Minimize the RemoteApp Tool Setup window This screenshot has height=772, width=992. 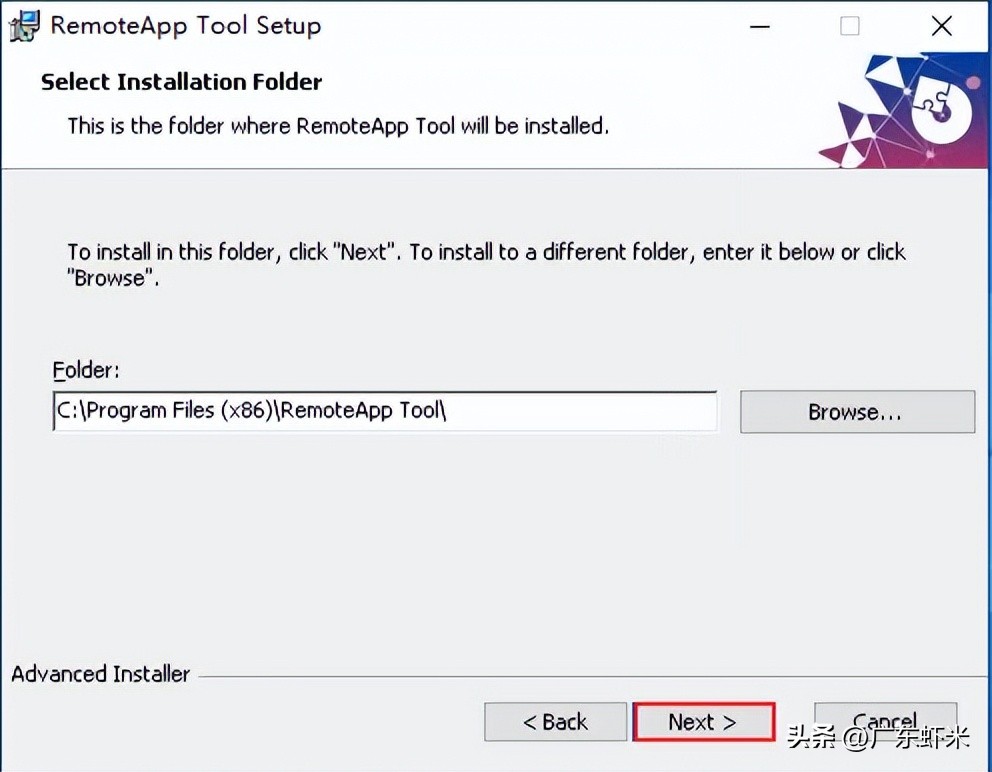pyautogui.click(x=760, y=27)
